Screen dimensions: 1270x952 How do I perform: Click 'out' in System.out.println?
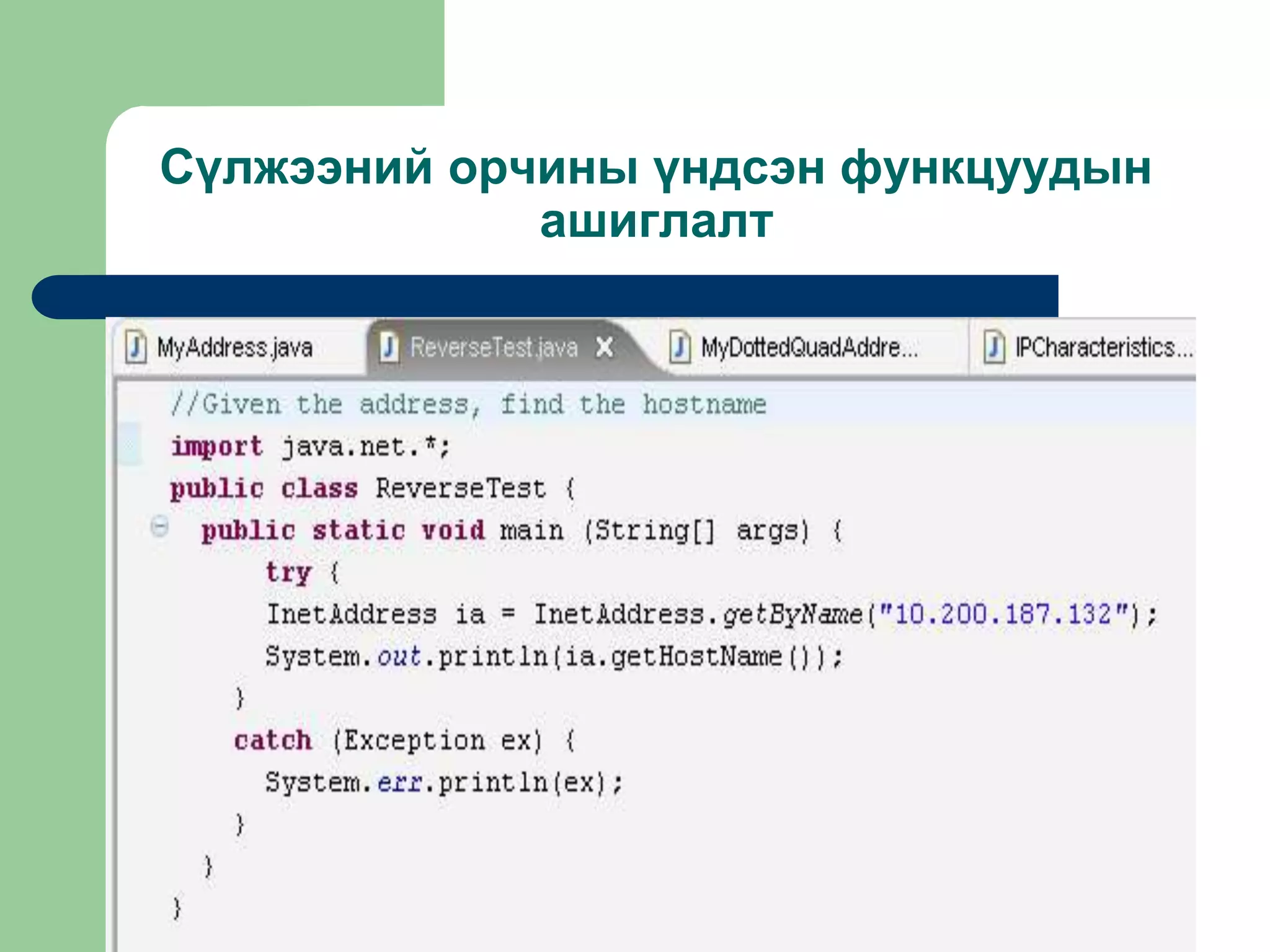point(399,656)
